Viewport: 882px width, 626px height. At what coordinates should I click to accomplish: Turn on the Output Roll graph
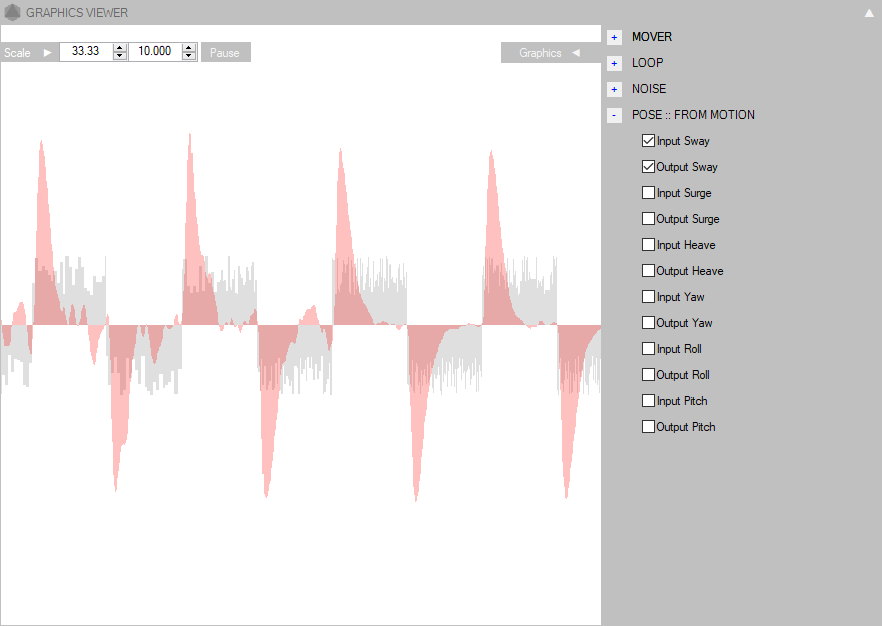[x=648, y=375]
